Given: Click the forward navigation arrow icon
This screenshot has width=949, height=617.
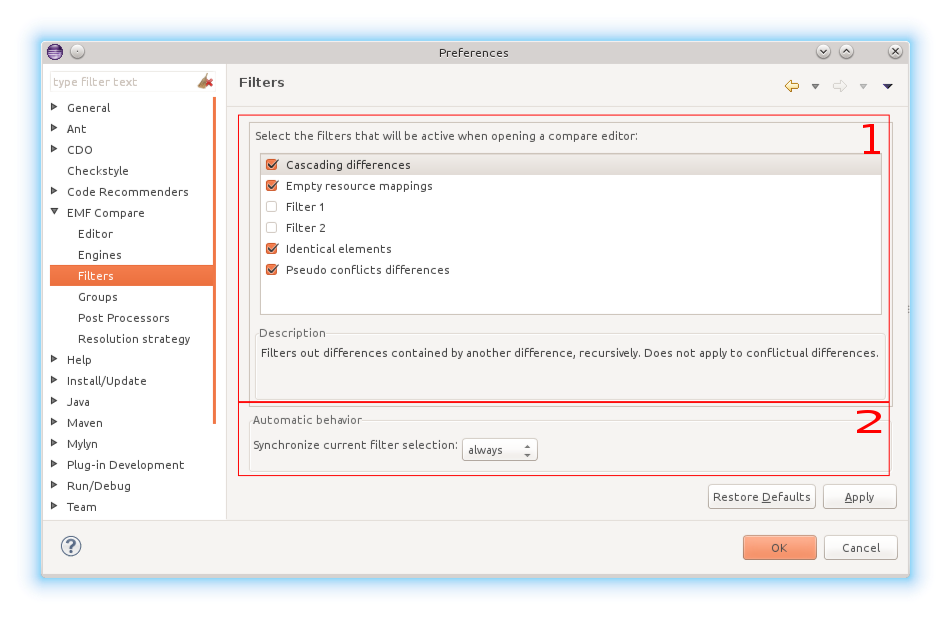Looking at the screenshot, I should pos(840,86).
